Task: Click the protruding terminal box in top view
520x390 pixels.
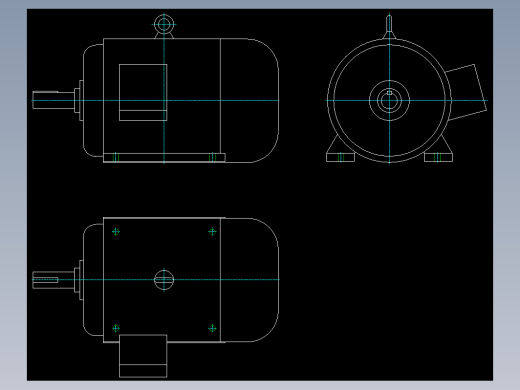Action: pos(143,356)
